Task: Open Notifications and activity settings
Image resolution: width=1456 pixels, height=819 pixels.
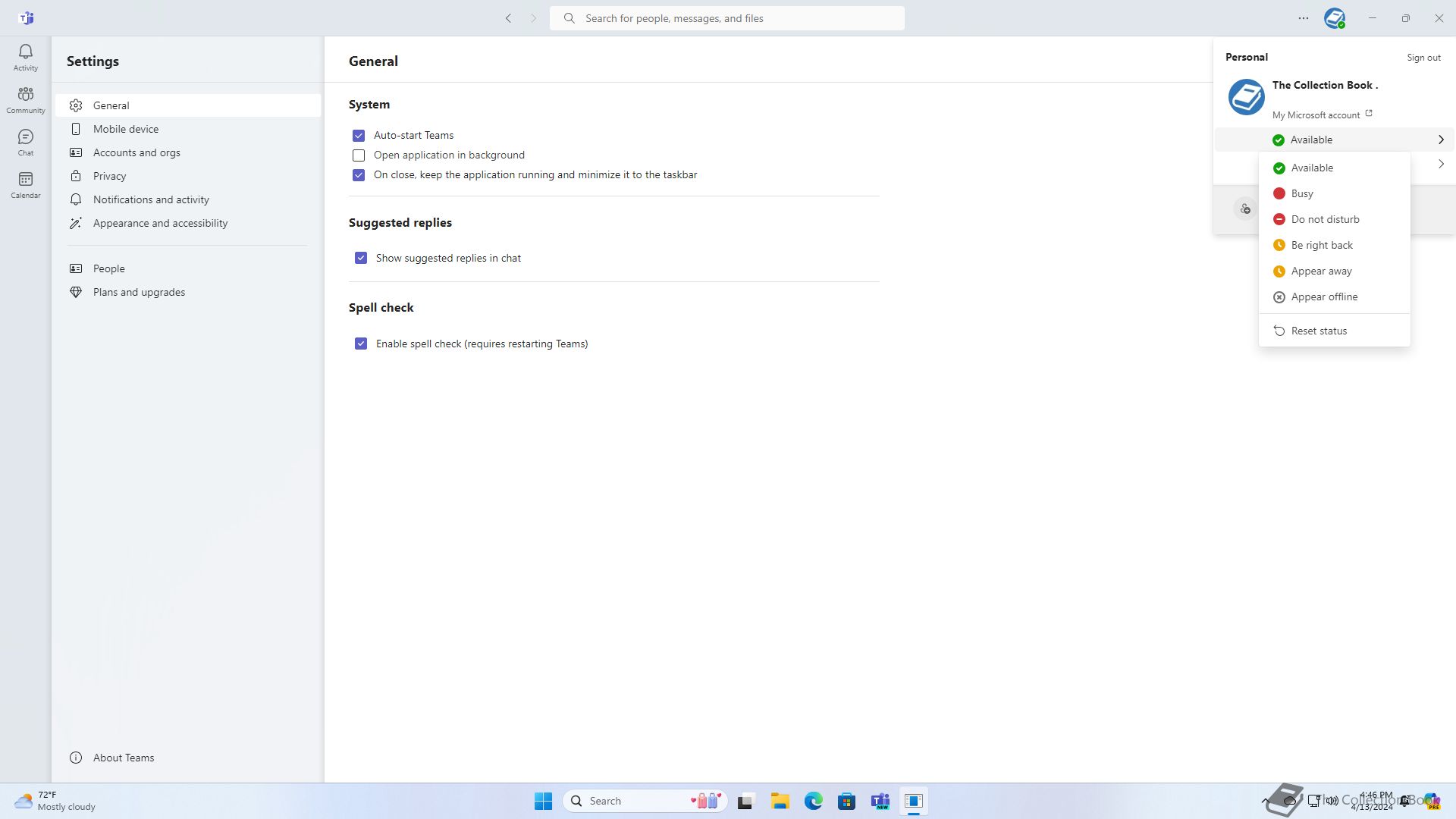Action: [151, 199]
